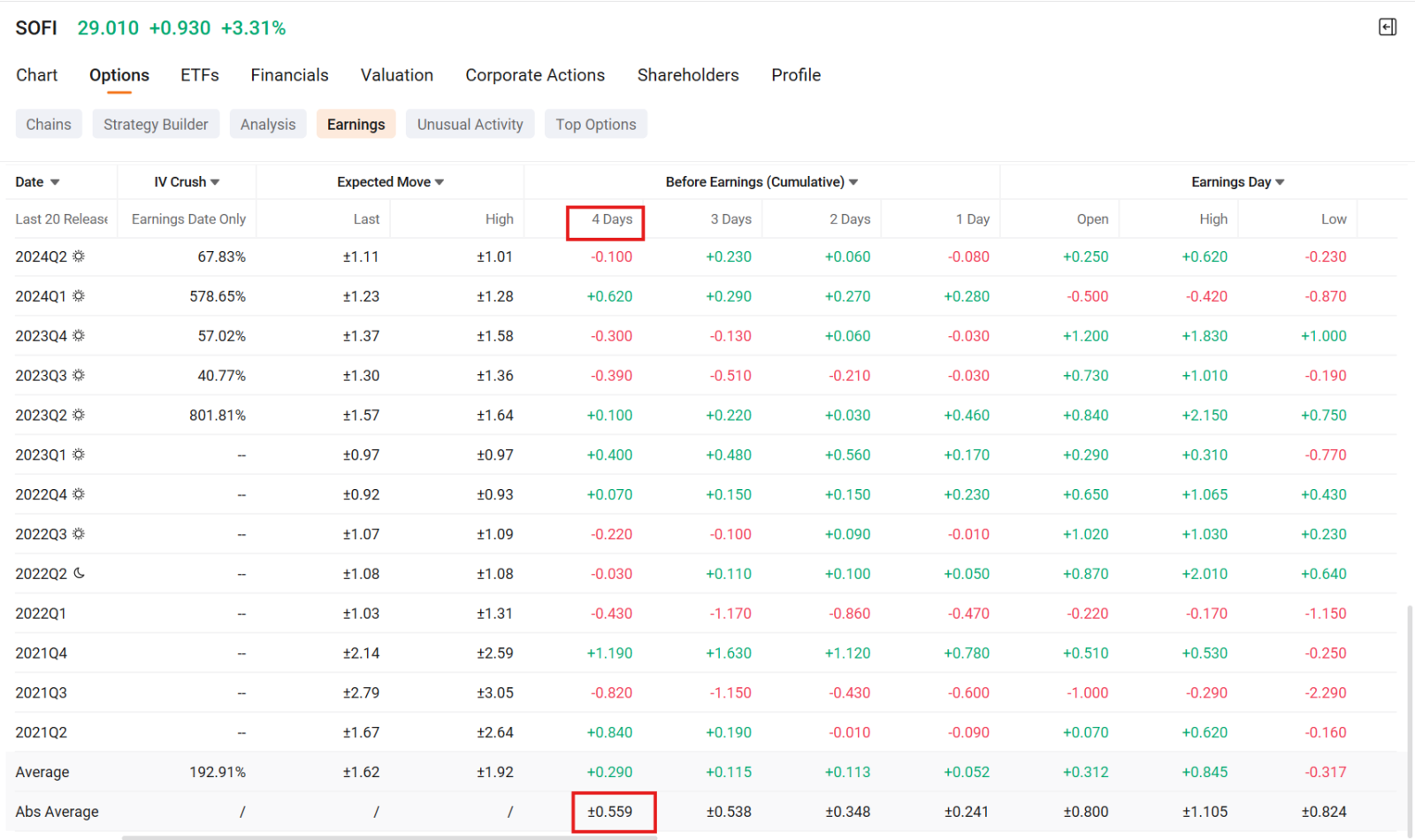Viewport: 1415px width, 840px height.
Task: Click the Low column header
Action: pos(1334,219)
